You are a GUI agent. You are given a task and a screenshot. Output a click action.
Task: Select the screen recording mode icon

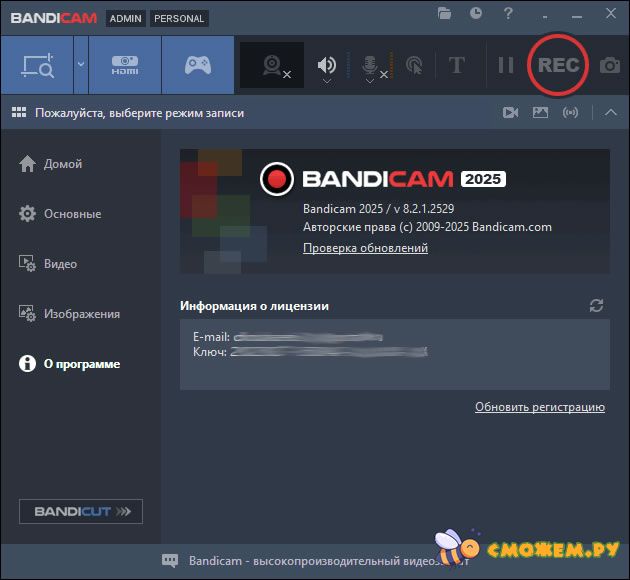tap(36, 65)
